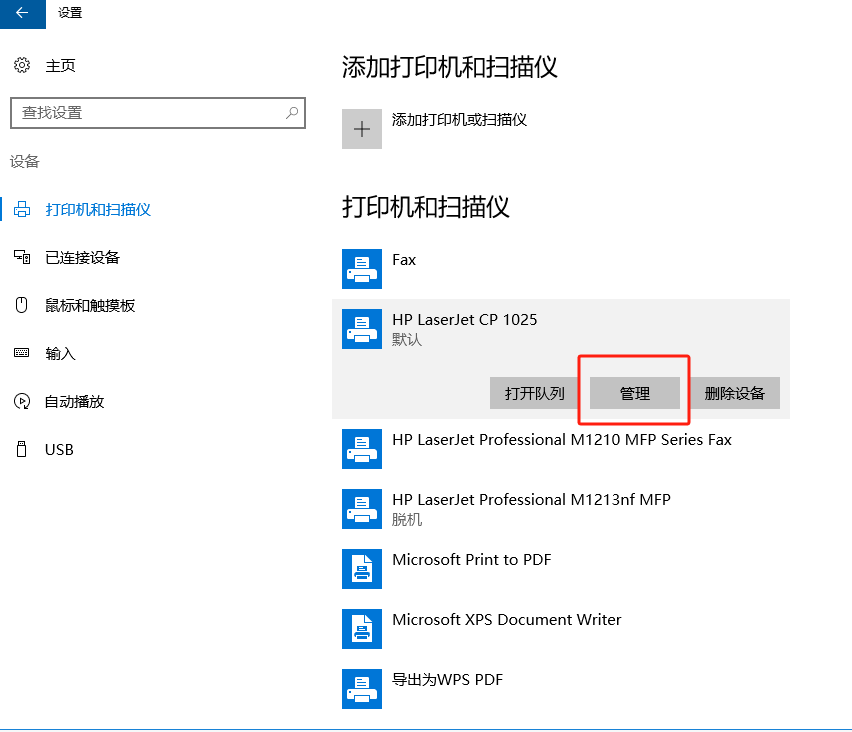Click the 删除设备 button

(735, 393)
